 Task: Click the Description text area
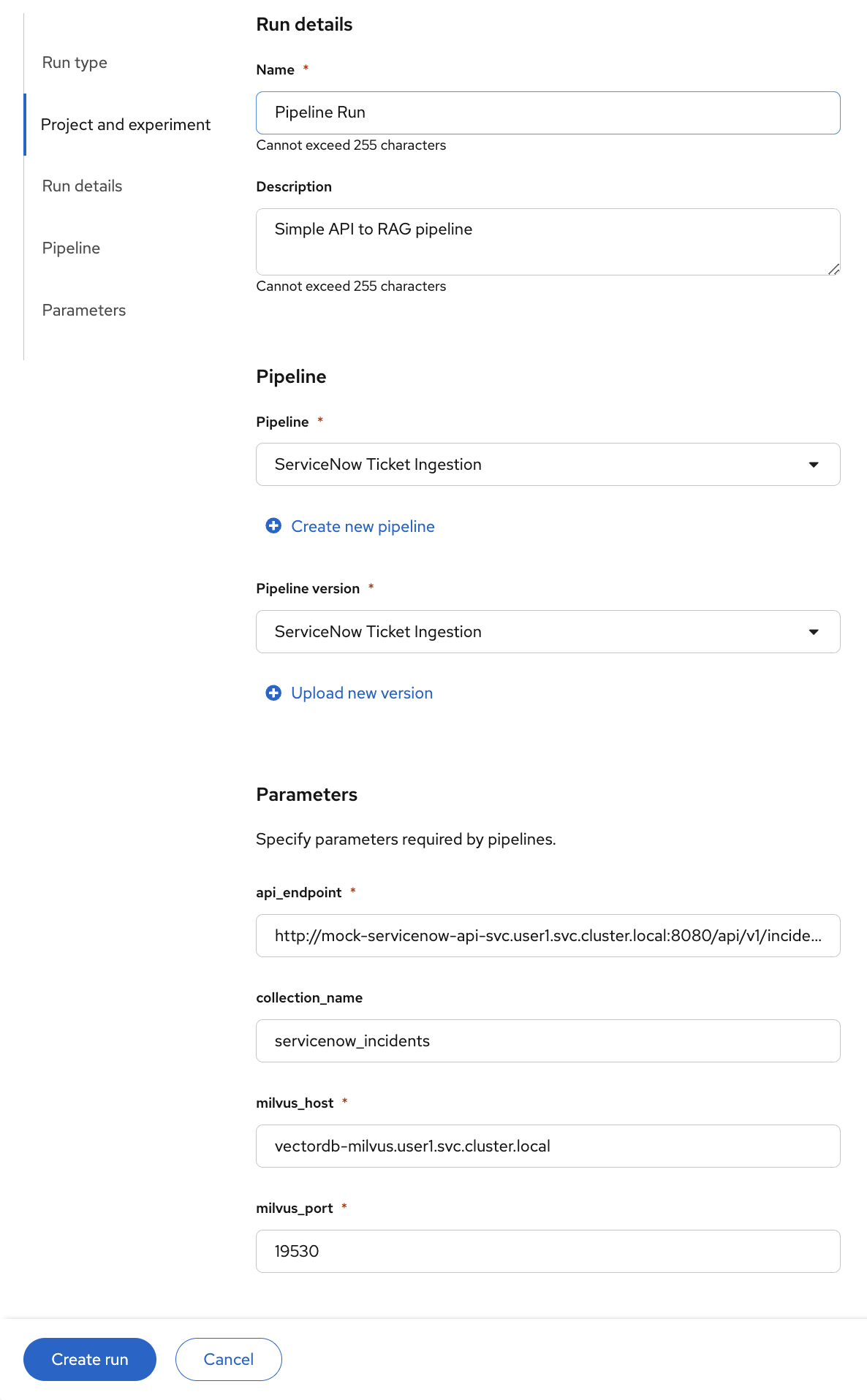tap(548, 241)
